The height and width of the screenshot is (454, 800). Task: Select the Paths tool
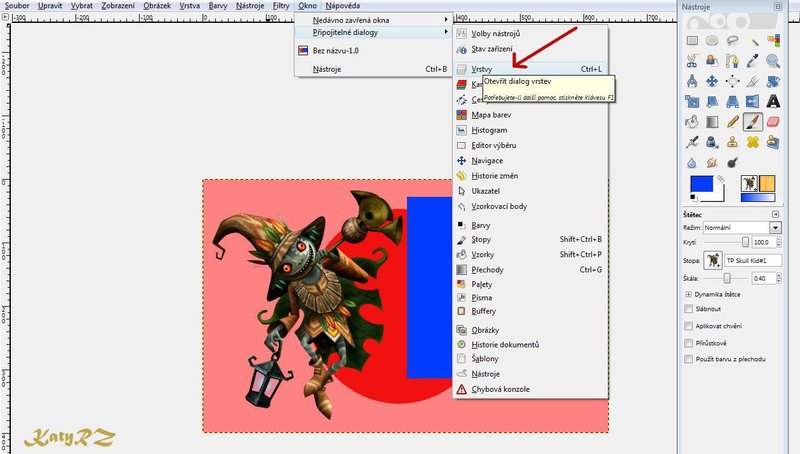click(x=733, y=61)
